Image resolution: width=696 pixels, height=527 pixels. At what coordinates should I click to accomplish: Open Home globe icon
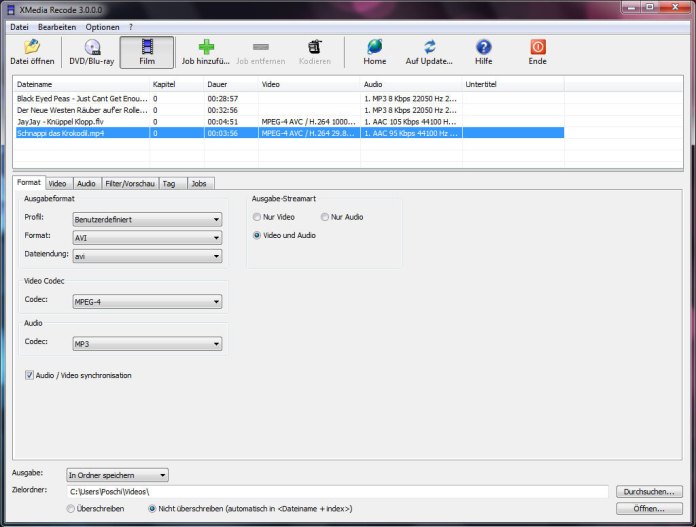(375, 47)
